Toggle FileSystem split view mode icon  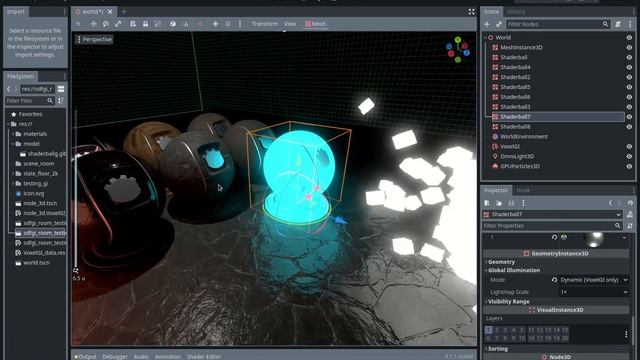pyautogui.click(x=61, y=89)
